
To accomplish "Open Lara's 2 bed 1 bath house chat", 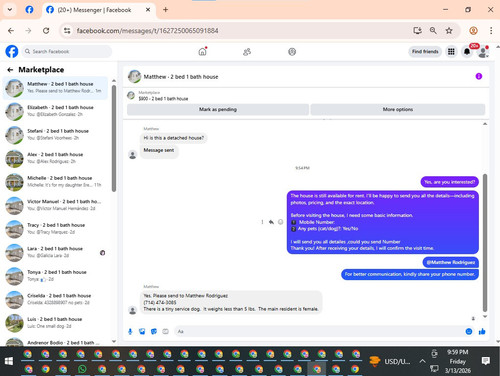I will pos(55,252).
